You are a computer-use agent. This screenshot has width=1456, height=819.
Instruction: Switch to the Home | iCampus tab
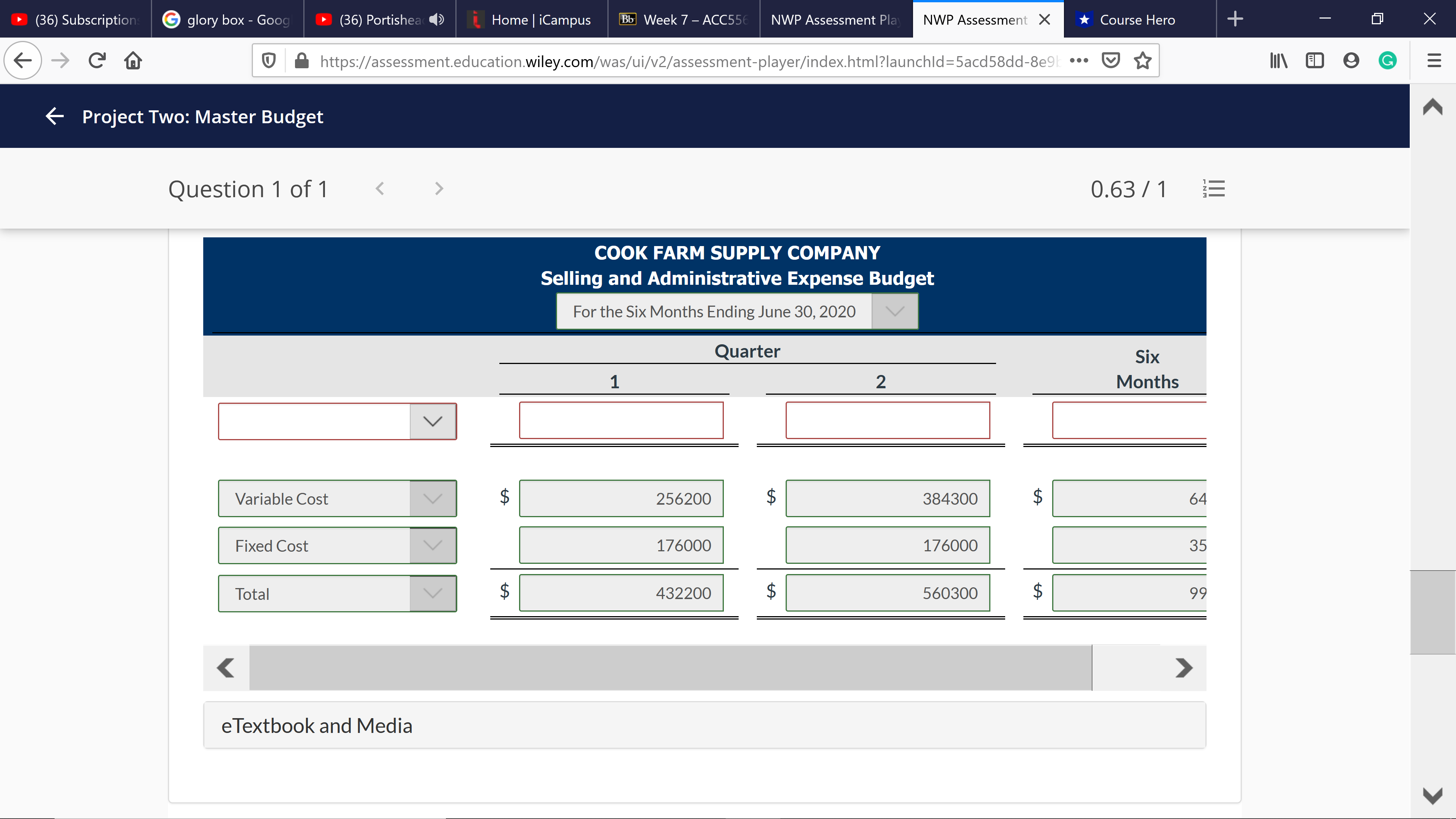[x=540, y=20]
